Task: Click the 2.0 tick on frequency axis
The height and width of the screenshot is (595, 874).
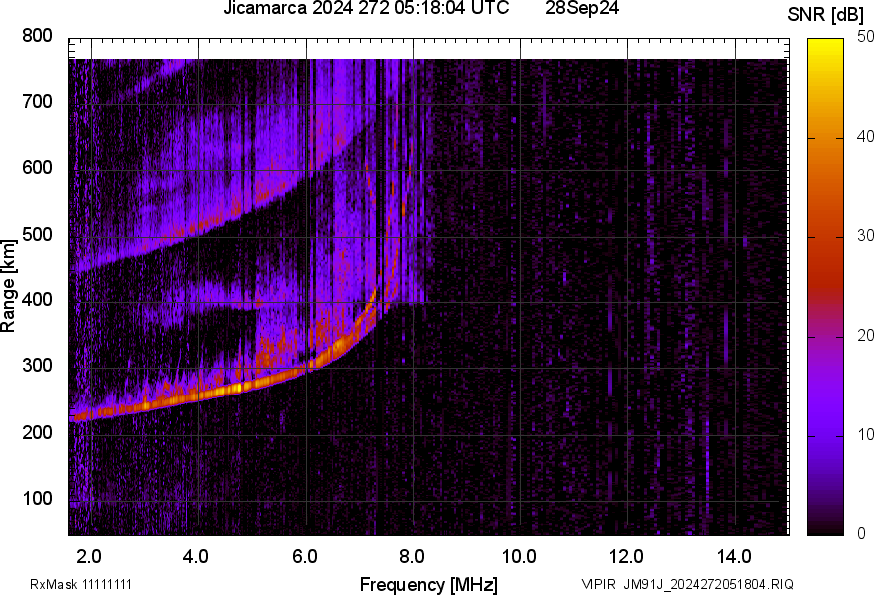Action: (90, 555)
